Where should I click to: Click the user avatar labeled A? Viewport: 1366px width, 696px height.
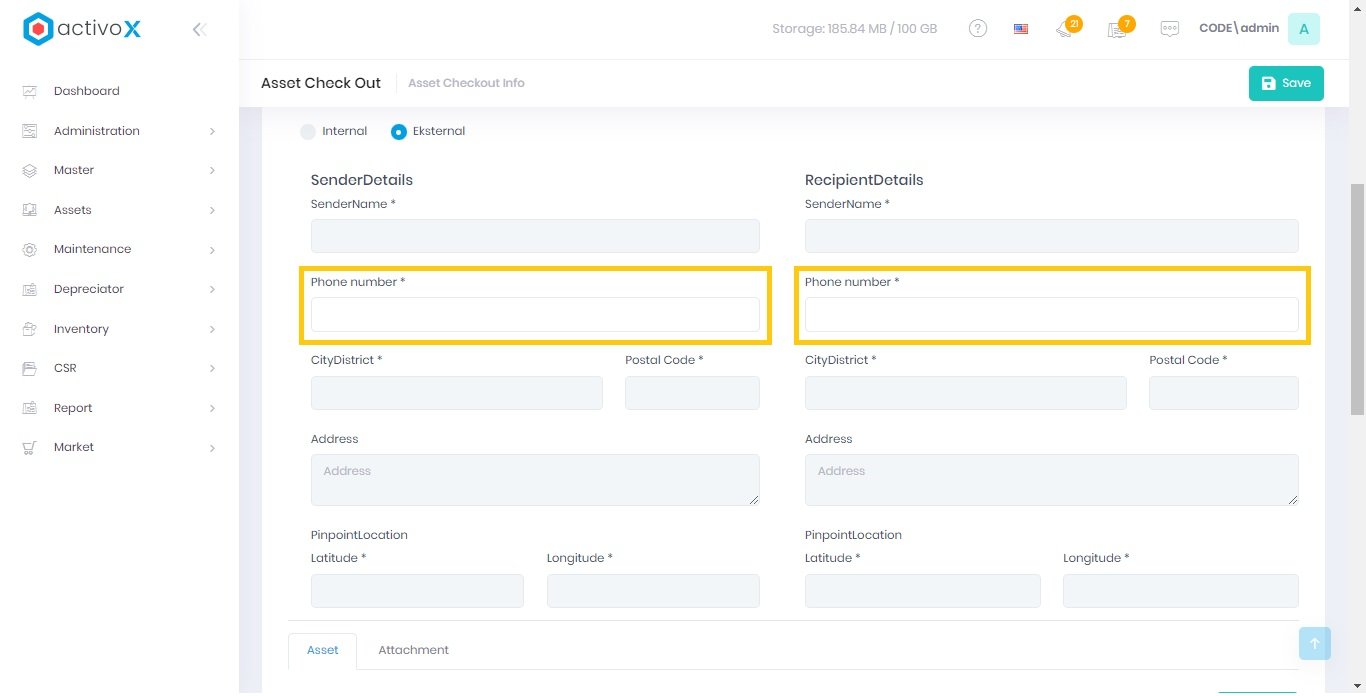point(1303,29)
